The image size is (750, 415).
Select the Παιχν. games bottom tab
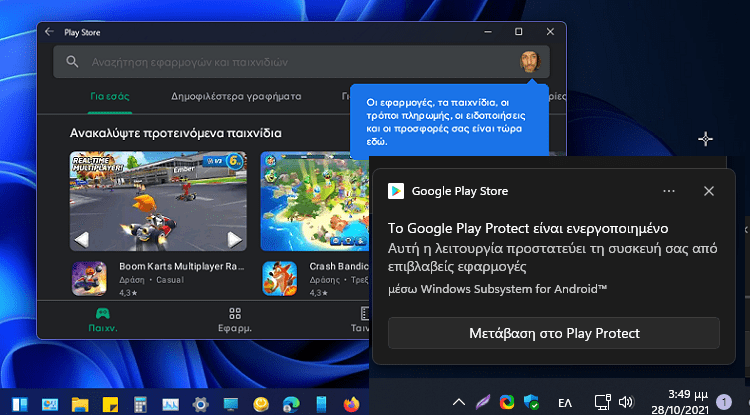(x=103, y=320)
